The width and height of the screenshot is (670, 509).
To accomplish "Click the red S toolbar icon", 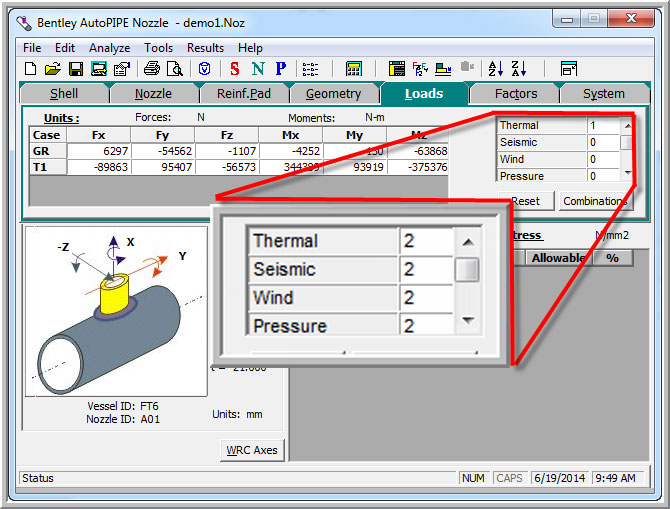I will pos(235,68).
